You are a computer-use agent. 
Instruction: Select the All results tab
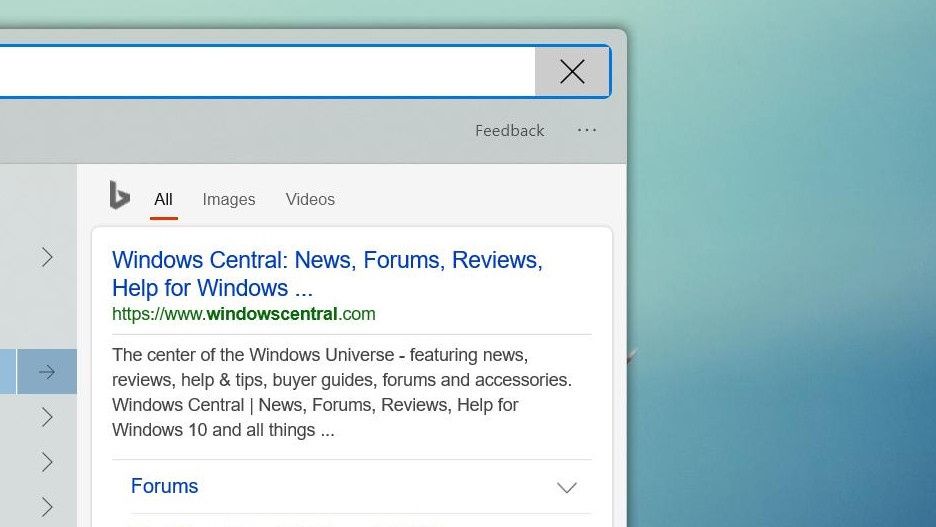[x=164, y=199]
